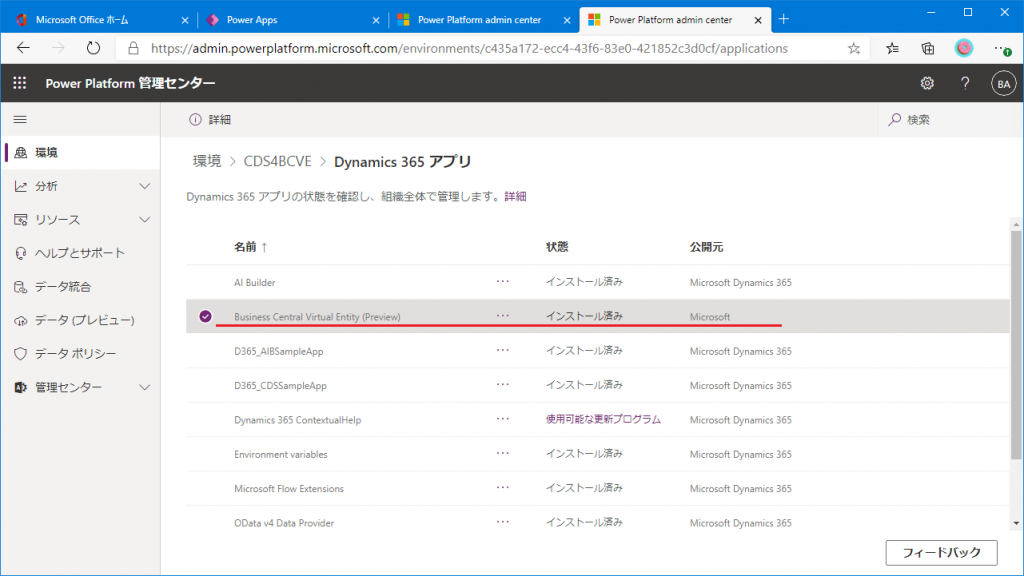Click the 公開元 column header
1024x576 pixels.
[707, 247]
